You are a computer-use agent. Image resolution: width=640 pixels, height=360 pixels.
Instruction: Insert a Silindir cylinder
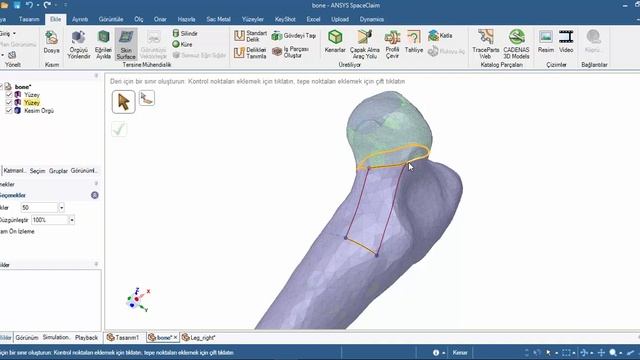pyautogui.click(x=185, y=33)
